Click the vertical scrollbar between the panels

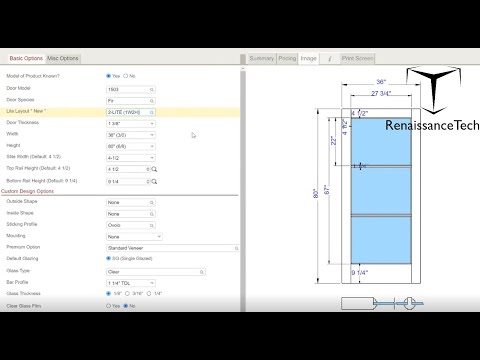[x=243, y=187]
